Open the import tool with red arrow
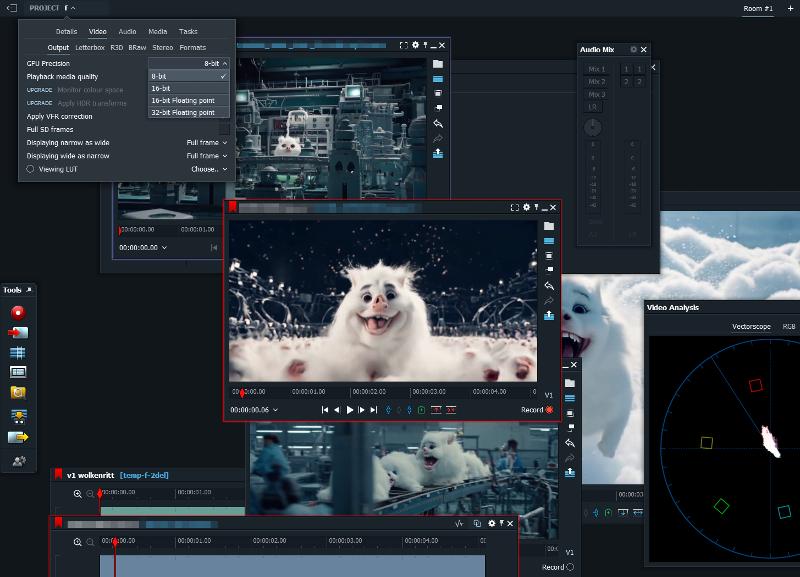The height and width of the screenshot is (577, 800). coord(18,333)
